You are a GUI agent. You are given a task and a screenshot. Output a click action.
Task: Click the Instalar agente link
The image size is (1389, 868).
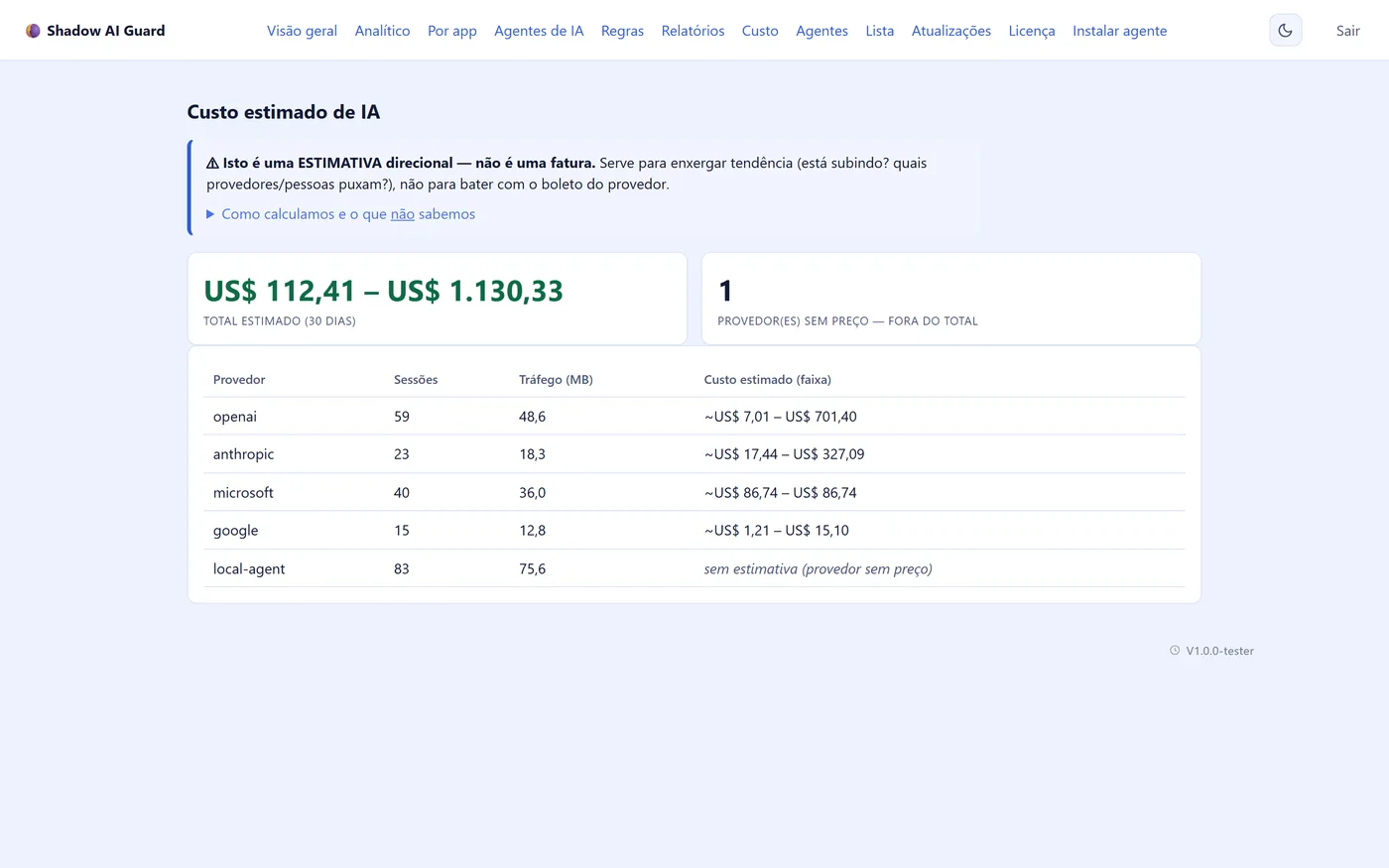pyautogui.click(x=1119, y=31)
